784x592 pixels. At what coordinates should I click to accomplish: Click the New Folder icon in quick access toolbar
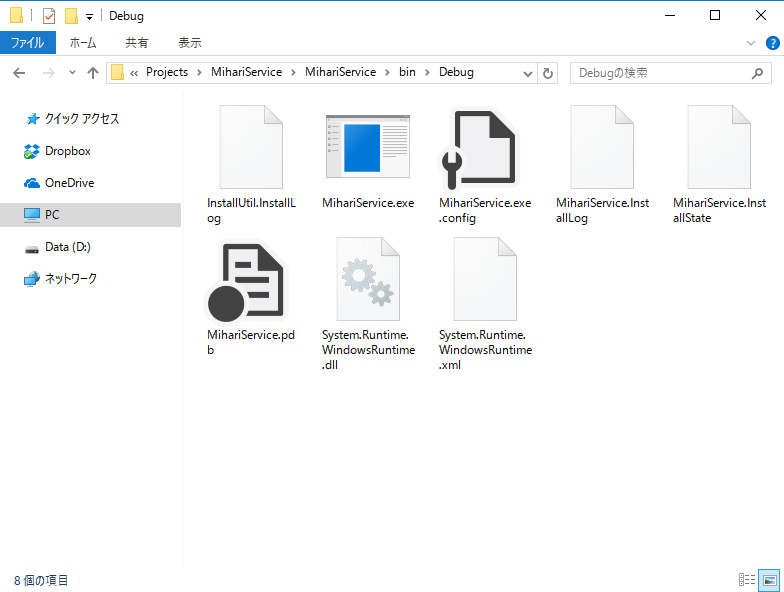coord(72,16)
